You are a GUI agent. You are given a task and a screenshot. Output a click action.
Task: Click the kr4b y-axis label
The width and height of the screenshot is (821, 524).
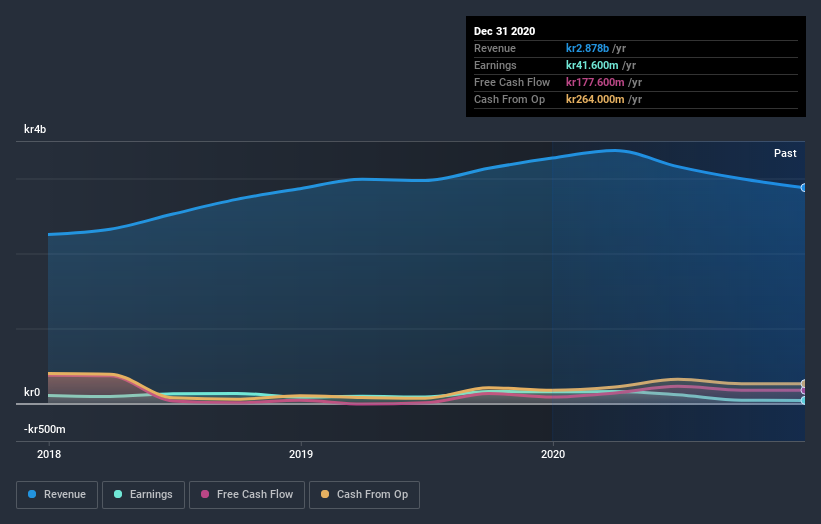35,129
